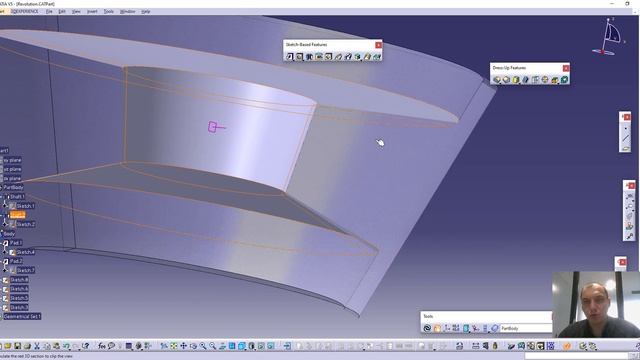The image size is (640, 360).
Task: Open the Tools menu
Action: point(109,11)
